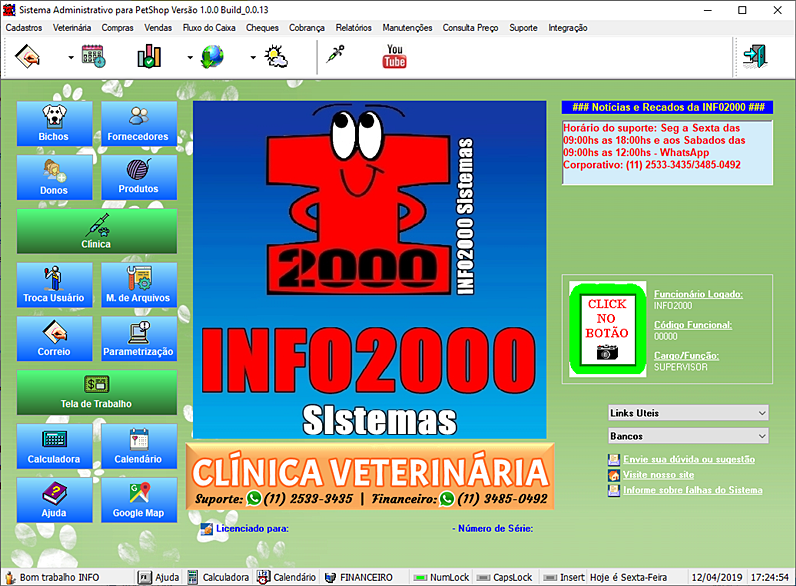Open the YouTube toolbar icon
Viewport: 796px width, 586px height.
click(x=394, y=56)
